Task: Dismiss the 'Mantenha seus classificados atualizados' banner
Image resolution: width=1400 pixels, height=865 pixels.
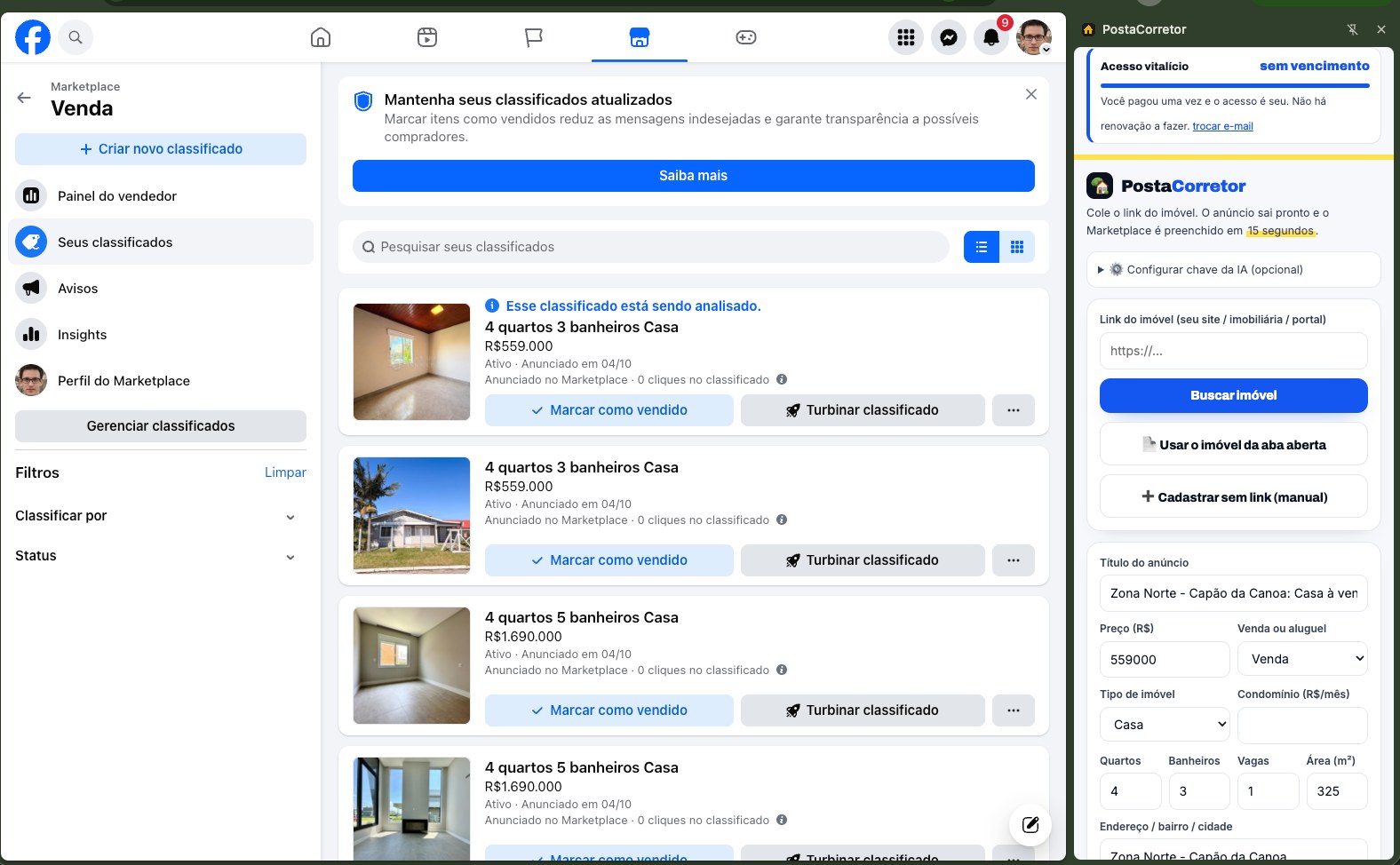Action: click(1031, 94)
